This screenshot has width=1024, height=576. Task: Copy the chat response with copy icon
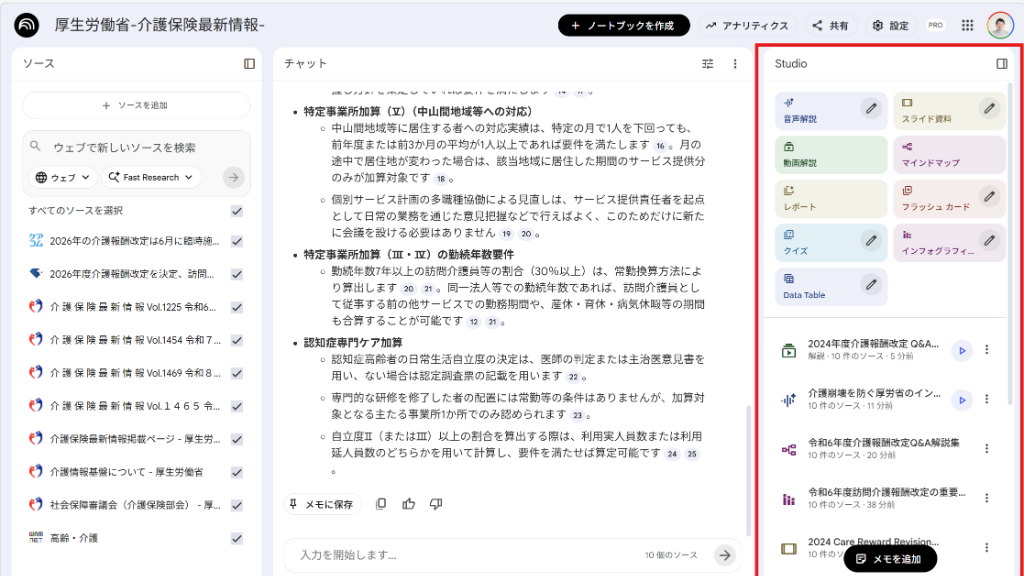381,504
